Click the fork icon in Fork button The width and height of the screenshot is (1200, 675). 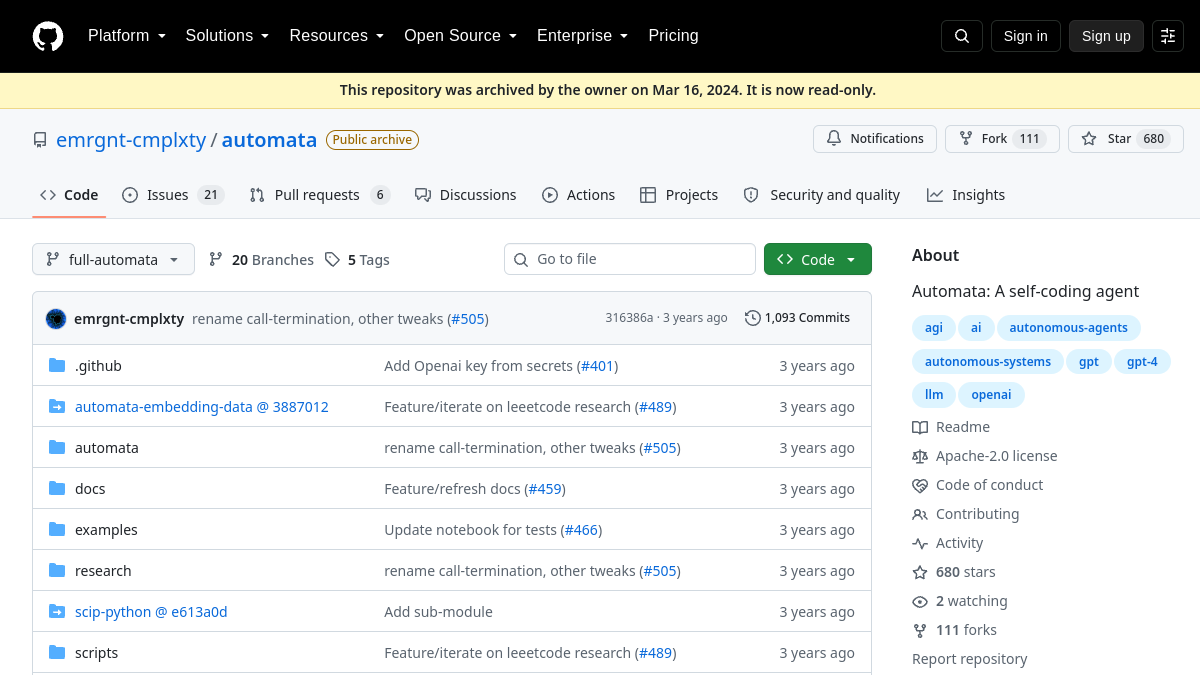(x=966, y=139)
